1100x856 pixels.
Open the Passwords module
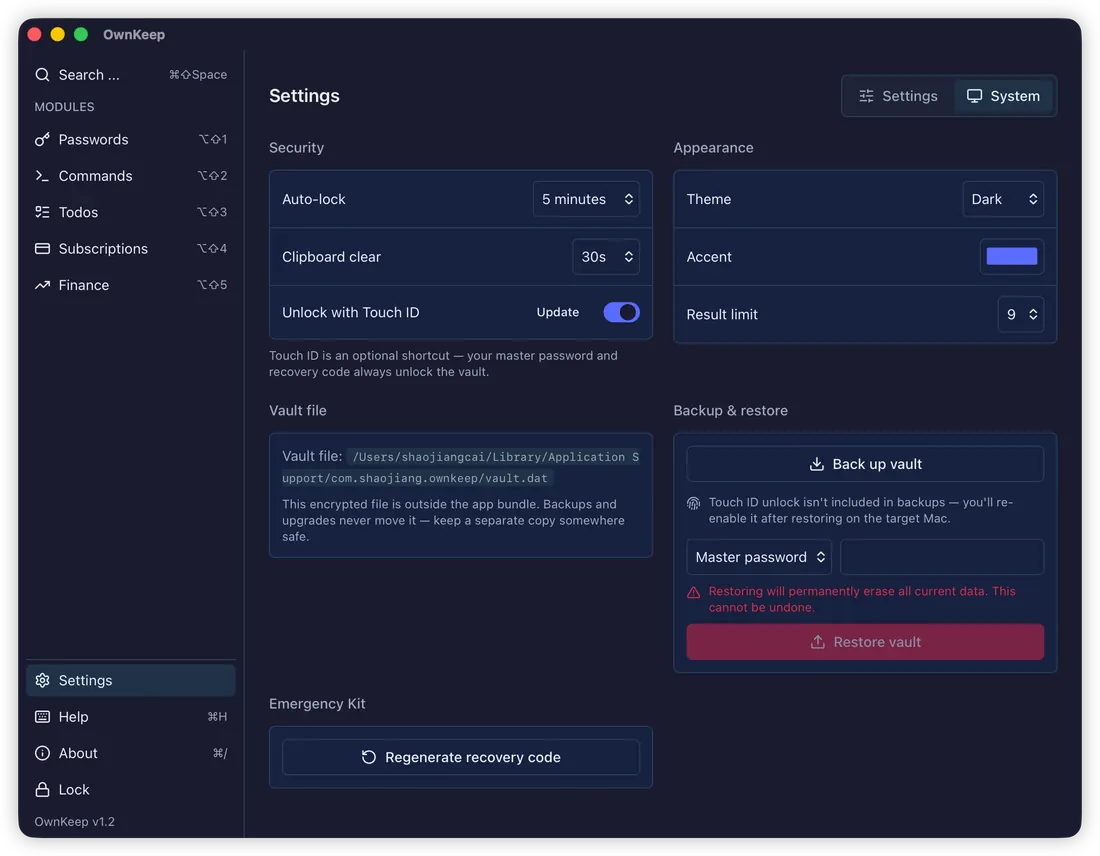[130, 139]
